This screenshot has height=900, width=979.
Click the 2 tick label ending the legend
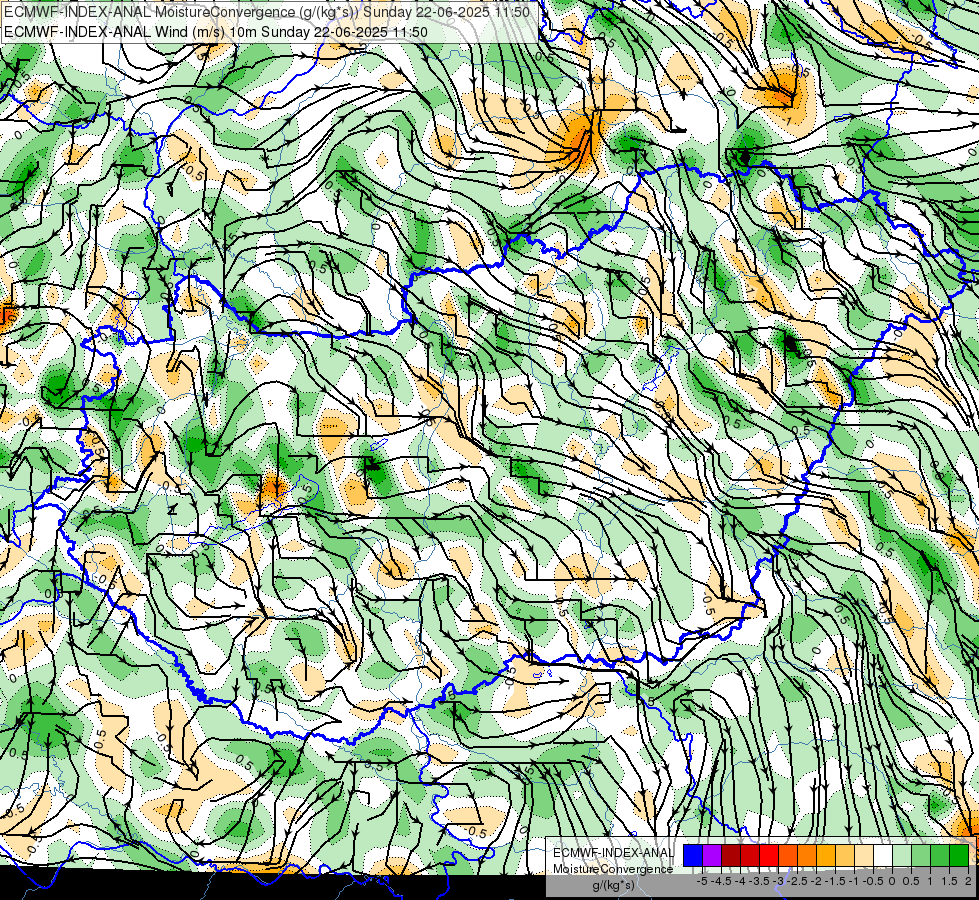tap(968, 881)
